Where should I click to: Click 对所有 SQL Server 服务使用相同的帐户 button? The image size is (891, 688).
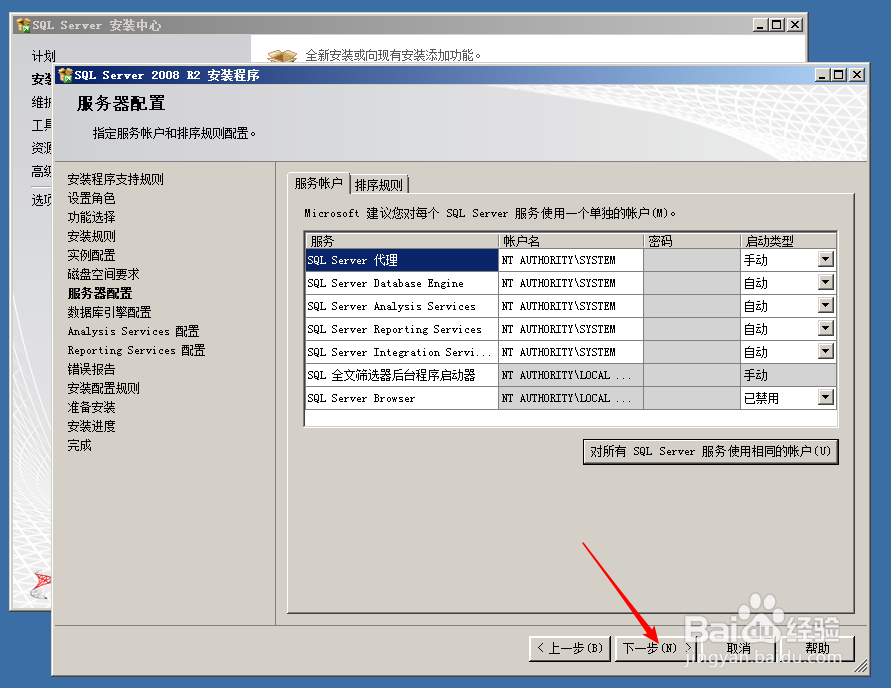click(x=710, y=452)
